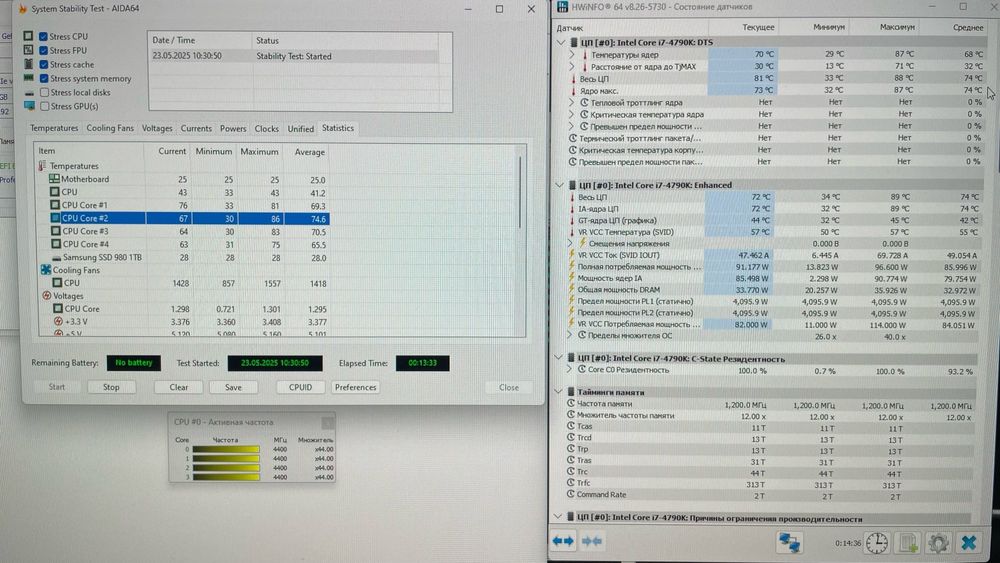Screen dimensions: 1000x563
Task: Uncheck the Stress cache checkbox
Action: tap(43, 64)
